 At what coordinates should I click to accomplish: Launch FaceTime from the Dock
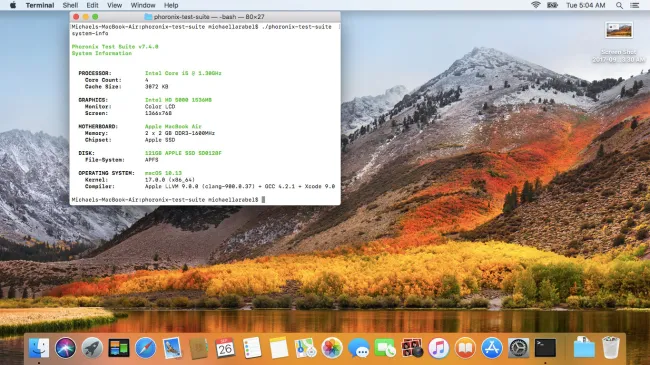point(385,348)
